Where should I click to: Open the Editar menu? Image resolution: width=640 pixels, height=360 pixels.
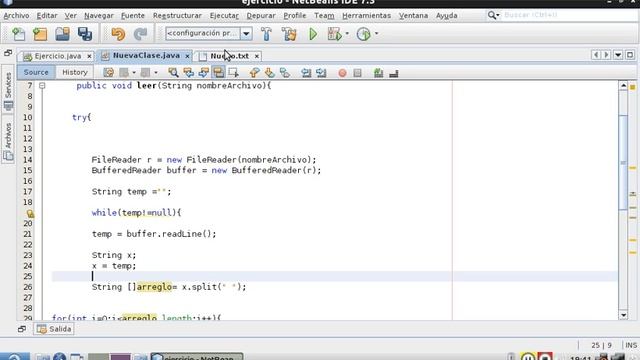(47, 16)
